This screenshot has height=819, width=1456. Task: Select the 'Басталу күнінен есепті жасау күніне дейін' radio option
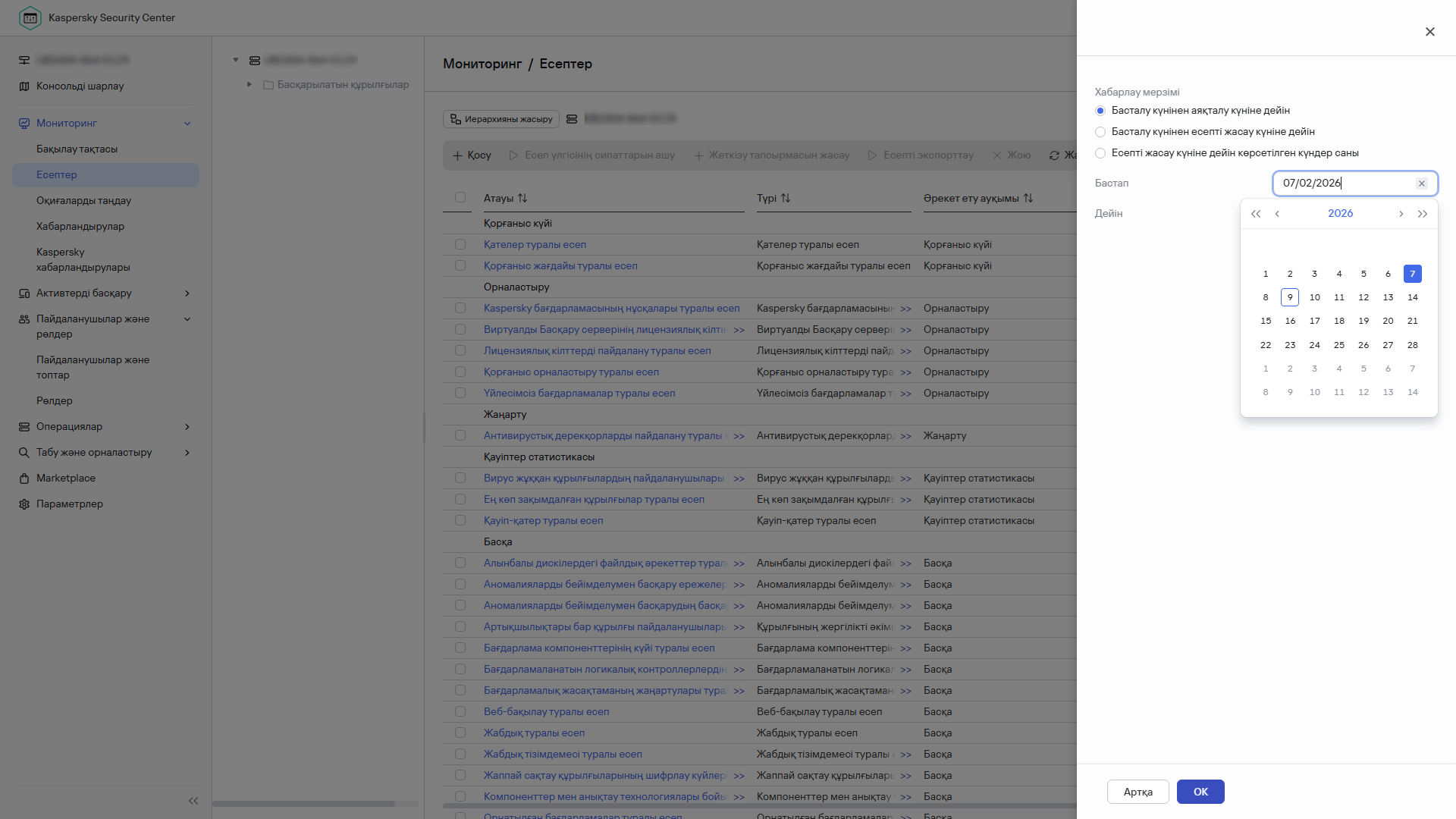(1100, 132)
